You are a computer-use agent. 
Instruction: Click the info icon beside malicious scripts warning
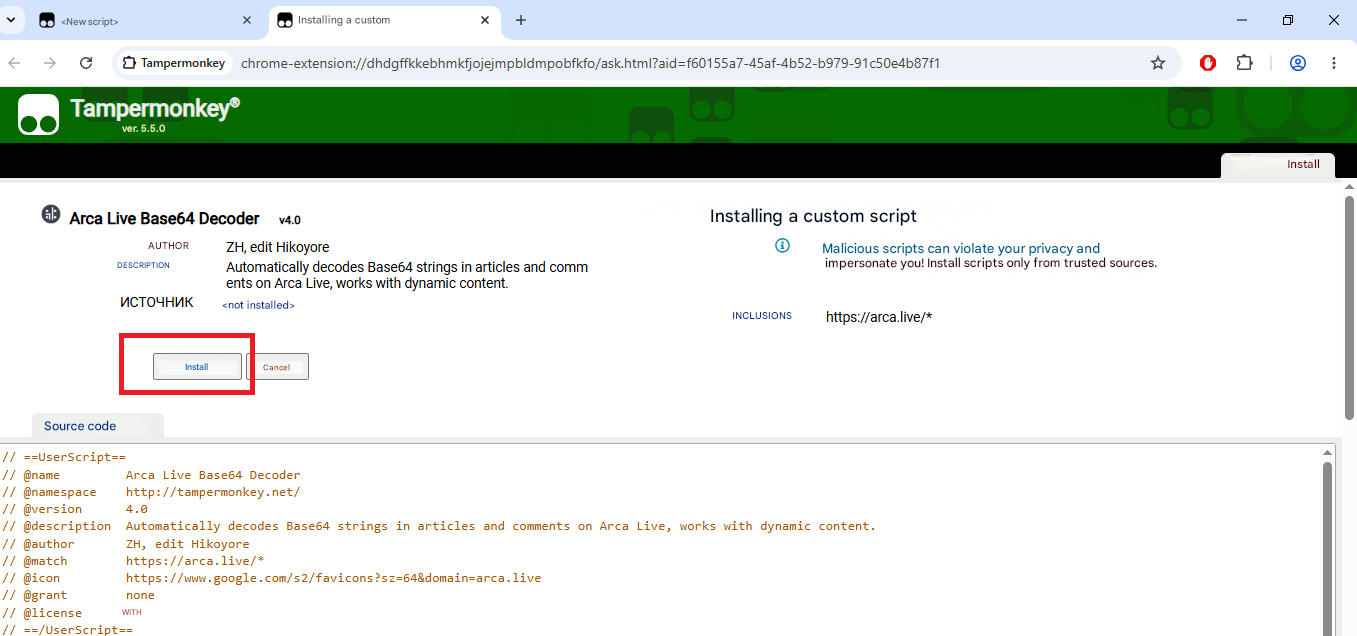(783, 246)
